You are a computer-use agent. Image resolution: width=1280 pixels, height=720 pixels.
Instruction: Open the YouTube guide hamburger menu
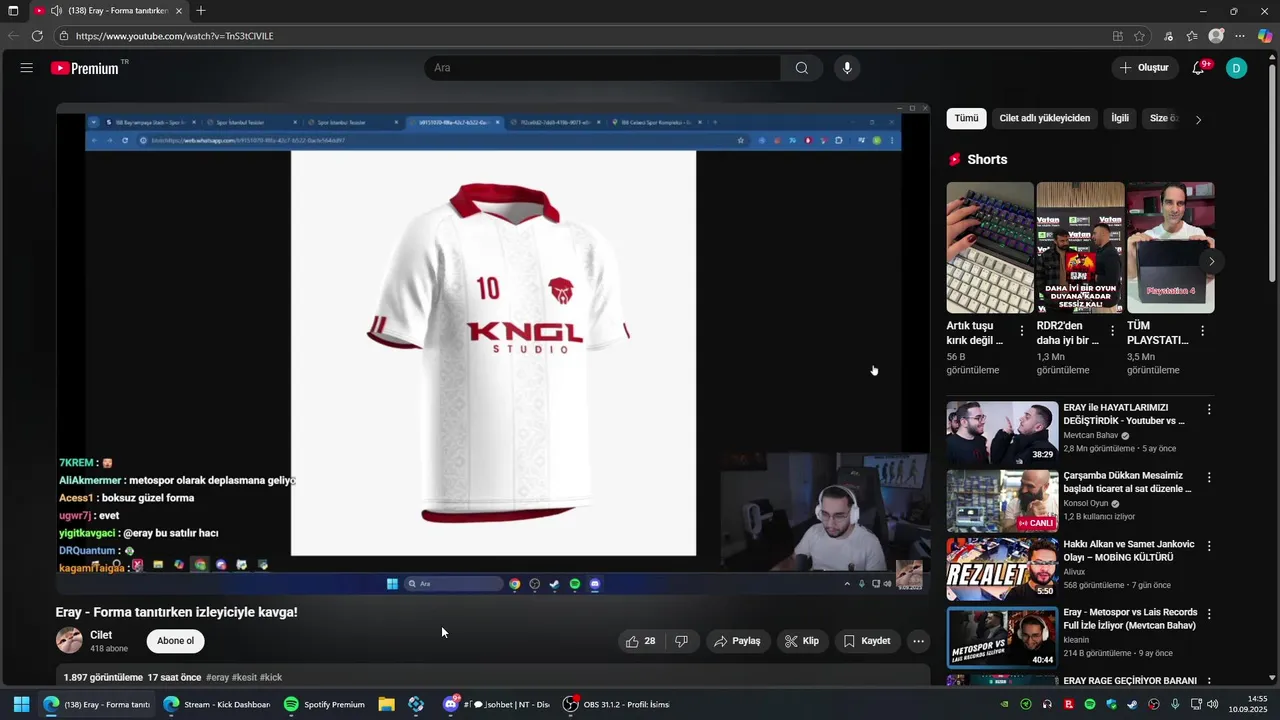click(x=26, y=68)
